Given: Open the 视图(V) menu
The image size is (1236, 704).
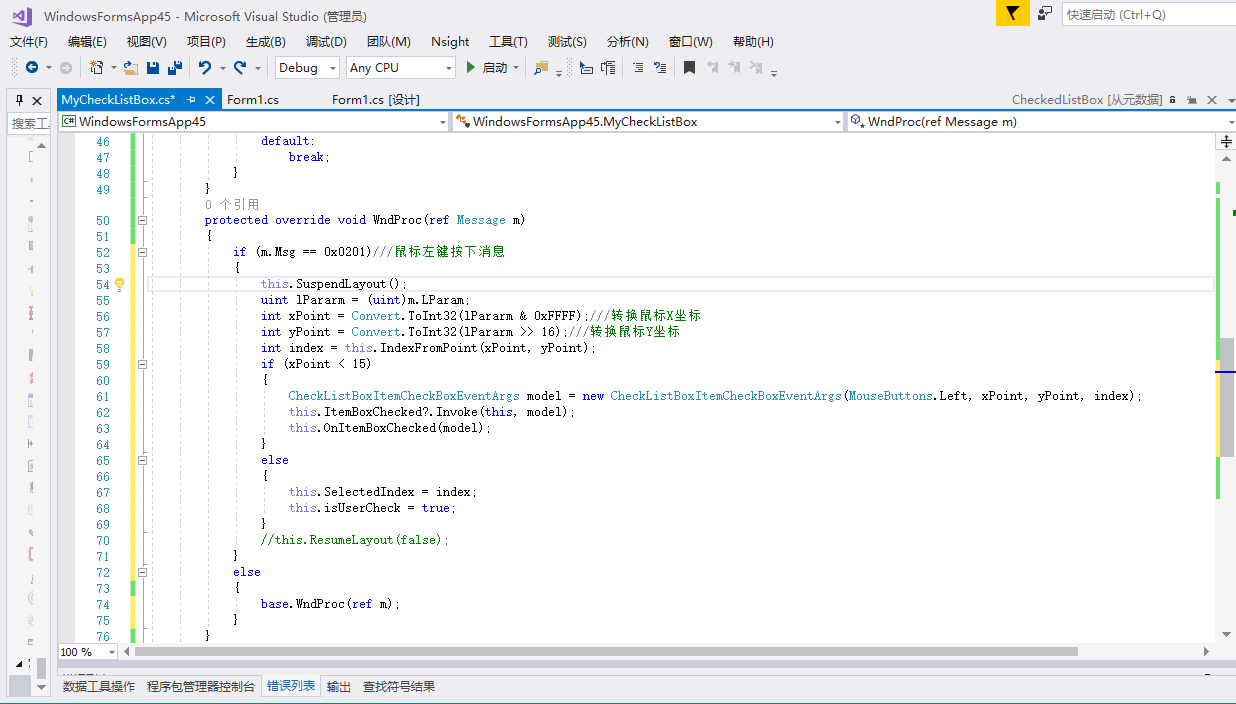Looking at the screenshot, I should pos(147,41).
